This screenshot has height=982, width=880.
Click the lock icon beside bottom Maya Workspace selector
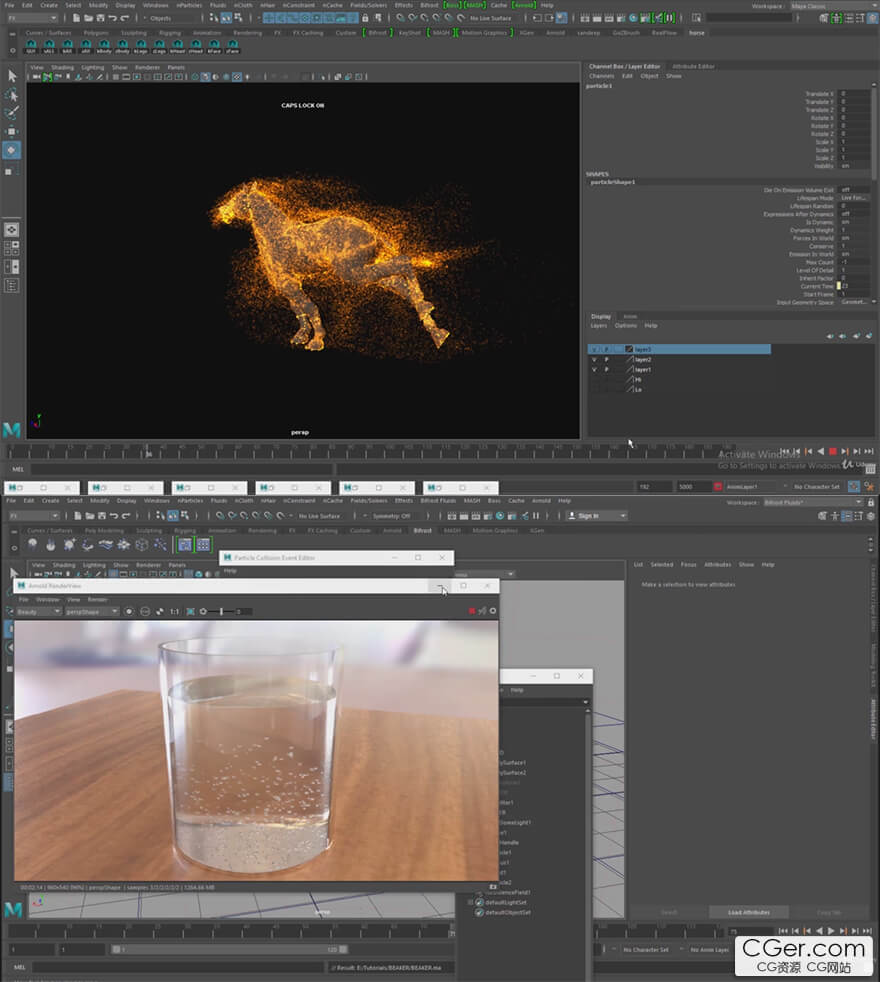coord(871,502)
